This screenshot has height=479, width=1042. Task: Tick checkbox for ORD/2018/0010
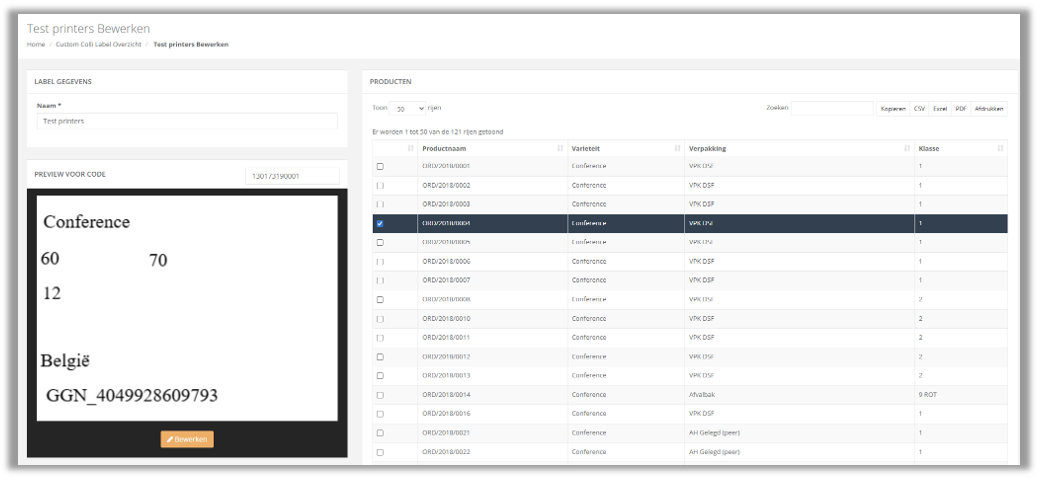pos(380,319)
